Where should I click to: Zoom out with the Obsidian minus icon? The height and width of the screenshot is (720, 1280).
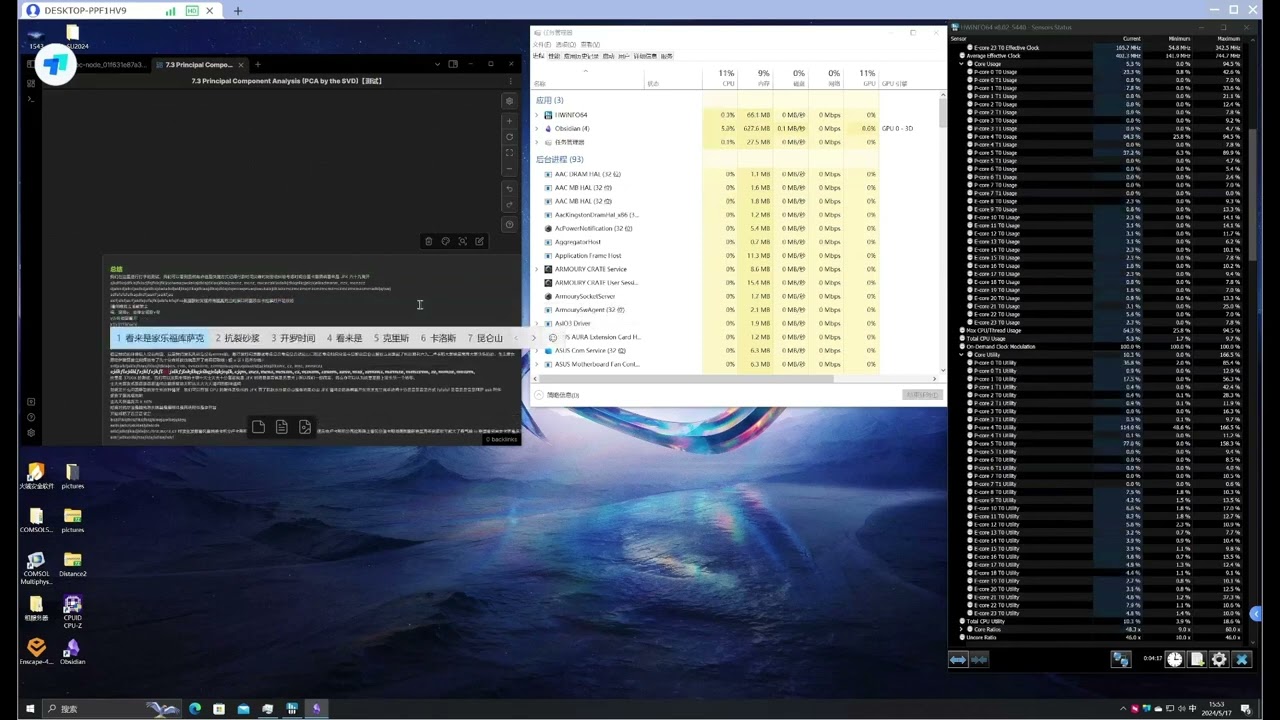510,168
